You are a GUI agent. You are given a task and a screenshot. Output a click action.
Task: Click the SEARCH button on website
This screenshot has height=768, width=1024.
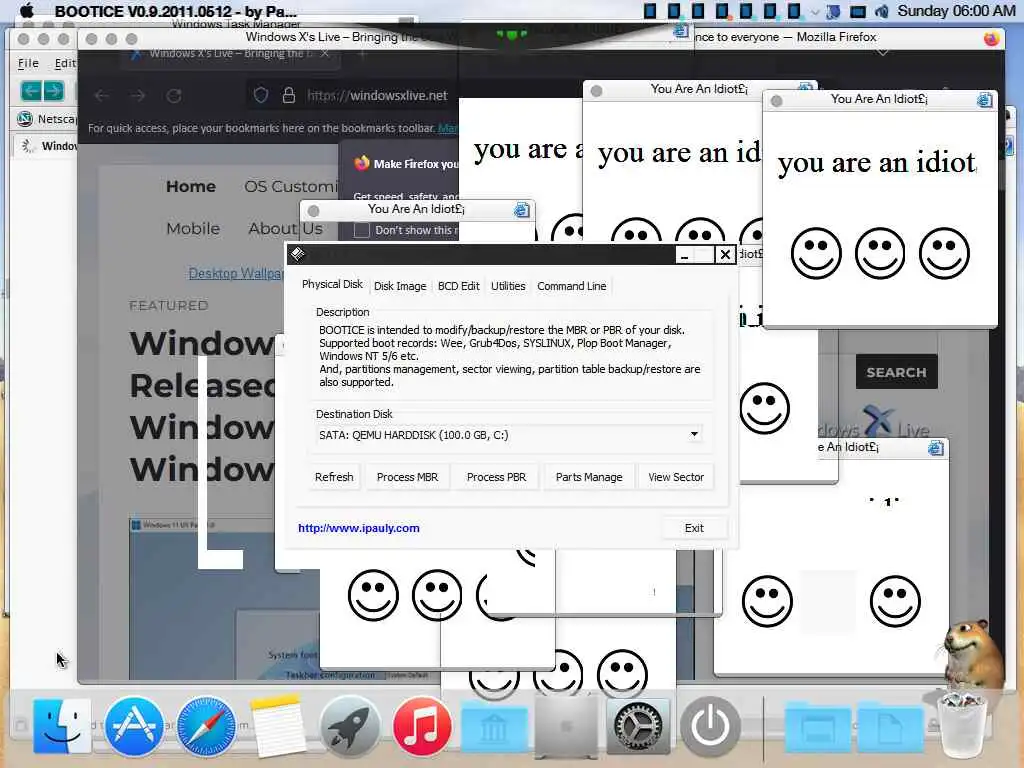click(x=896, y=372)
